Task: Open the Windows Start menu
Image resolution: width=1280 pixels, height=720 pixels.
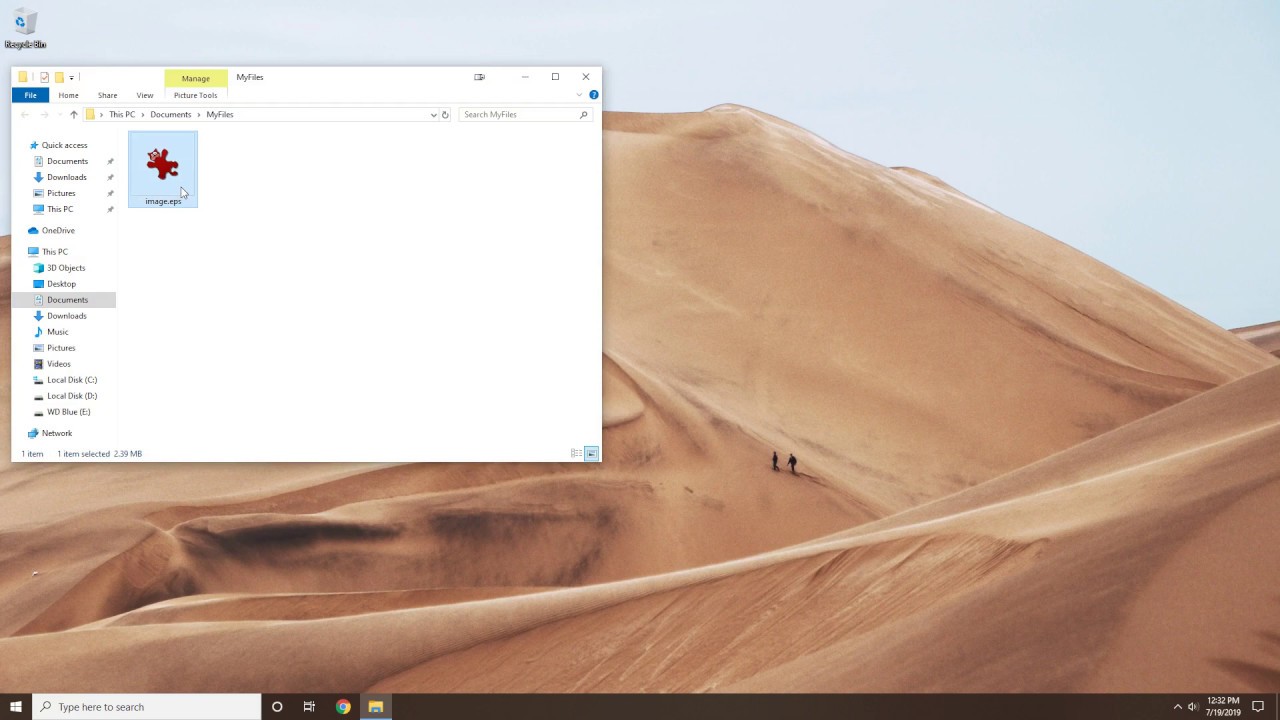Action: (x=16, y=707)
